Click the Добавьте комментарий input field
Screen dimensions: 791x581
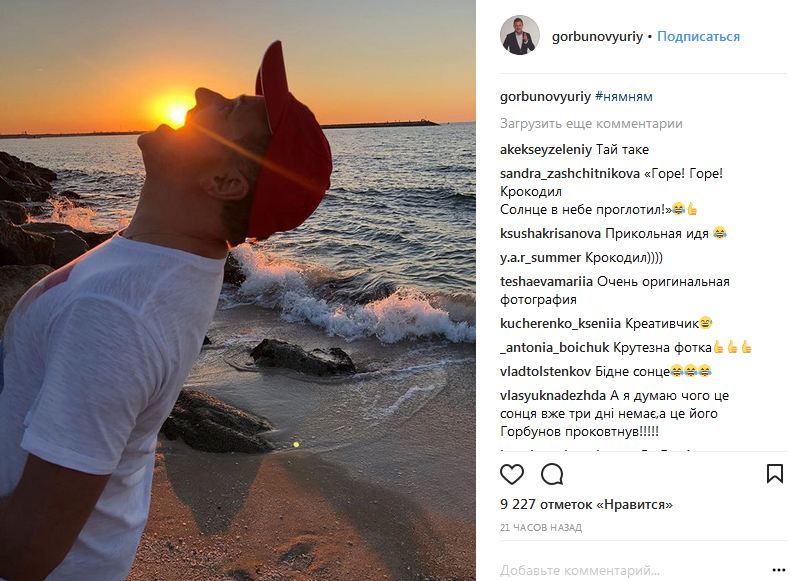point(632,570)
